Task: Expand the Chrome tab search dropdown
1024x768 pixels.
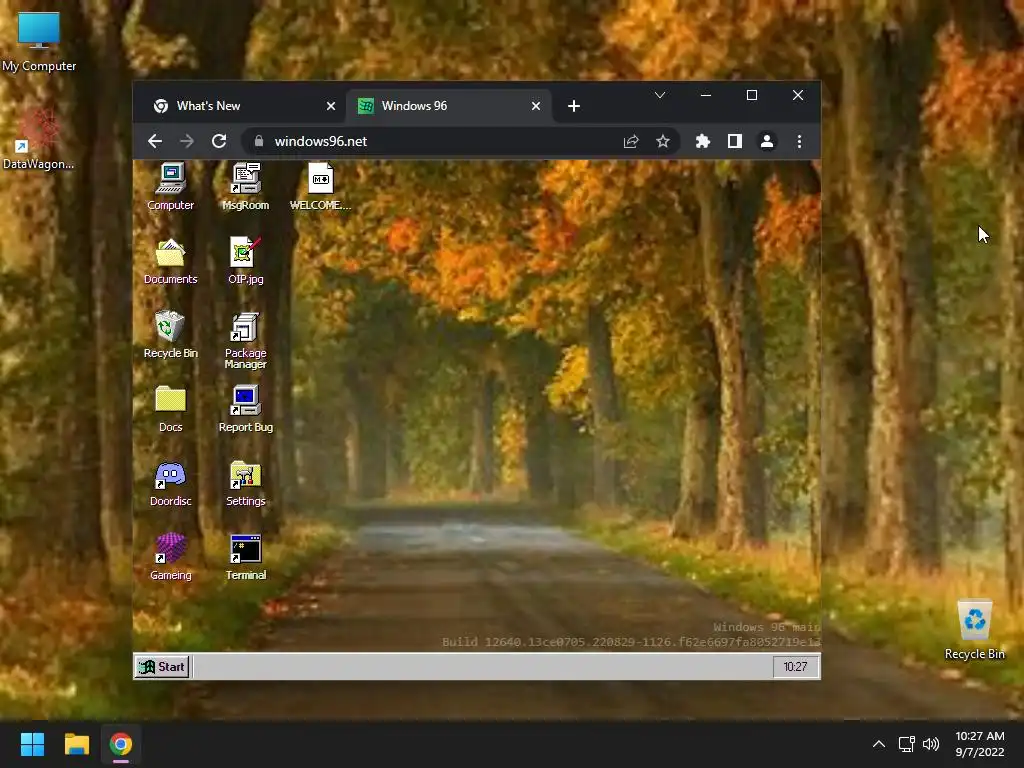Action: tap(660, 95)
